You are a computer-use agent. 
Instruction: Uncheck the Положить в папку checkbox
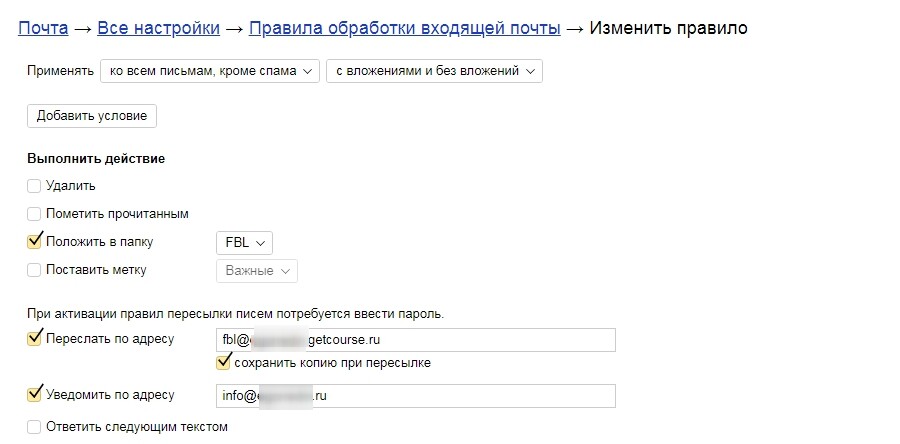pos(35,242)
